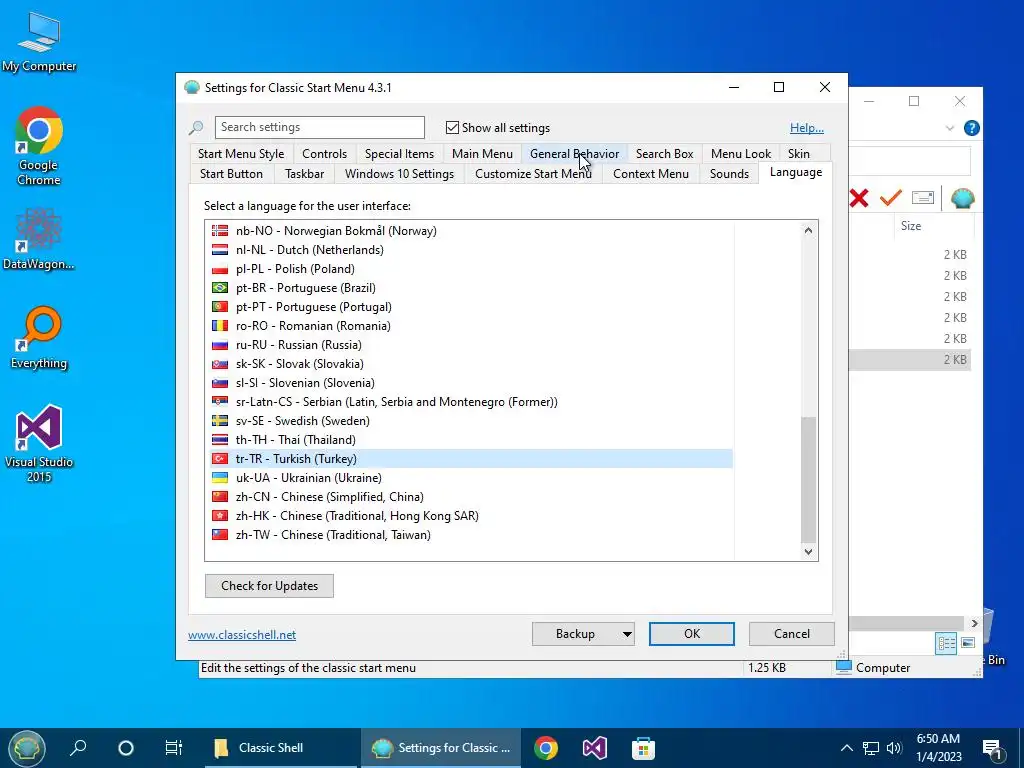
Task: Open Visual Studio from the taskbar
Action: coord(594,748)
